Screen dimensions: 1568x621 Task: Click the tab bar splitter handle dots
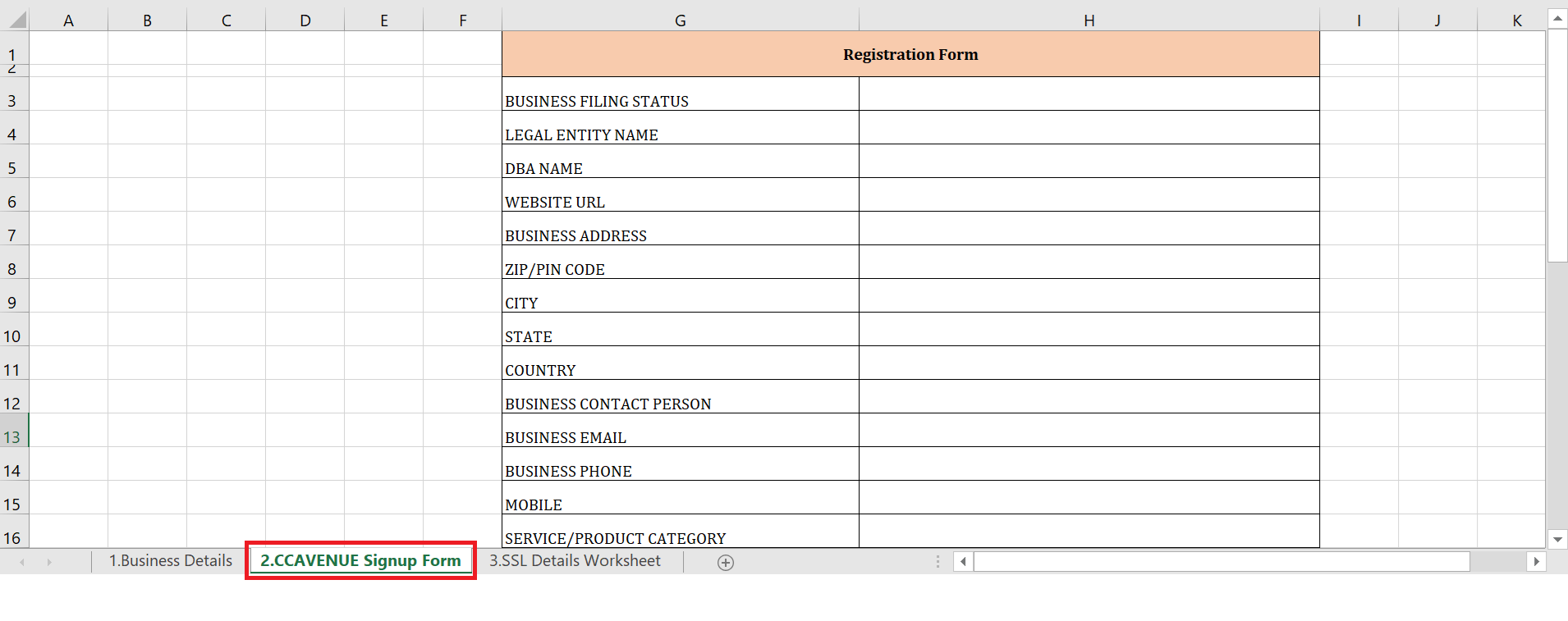pyautogui.click(x=938, y=562)
